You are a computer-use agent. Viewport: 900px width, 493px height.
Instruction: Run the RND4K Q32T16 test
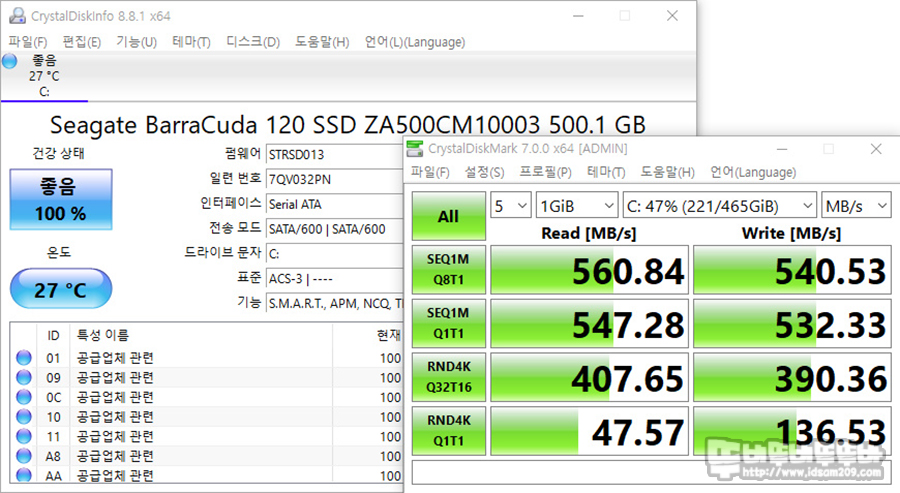449,377
